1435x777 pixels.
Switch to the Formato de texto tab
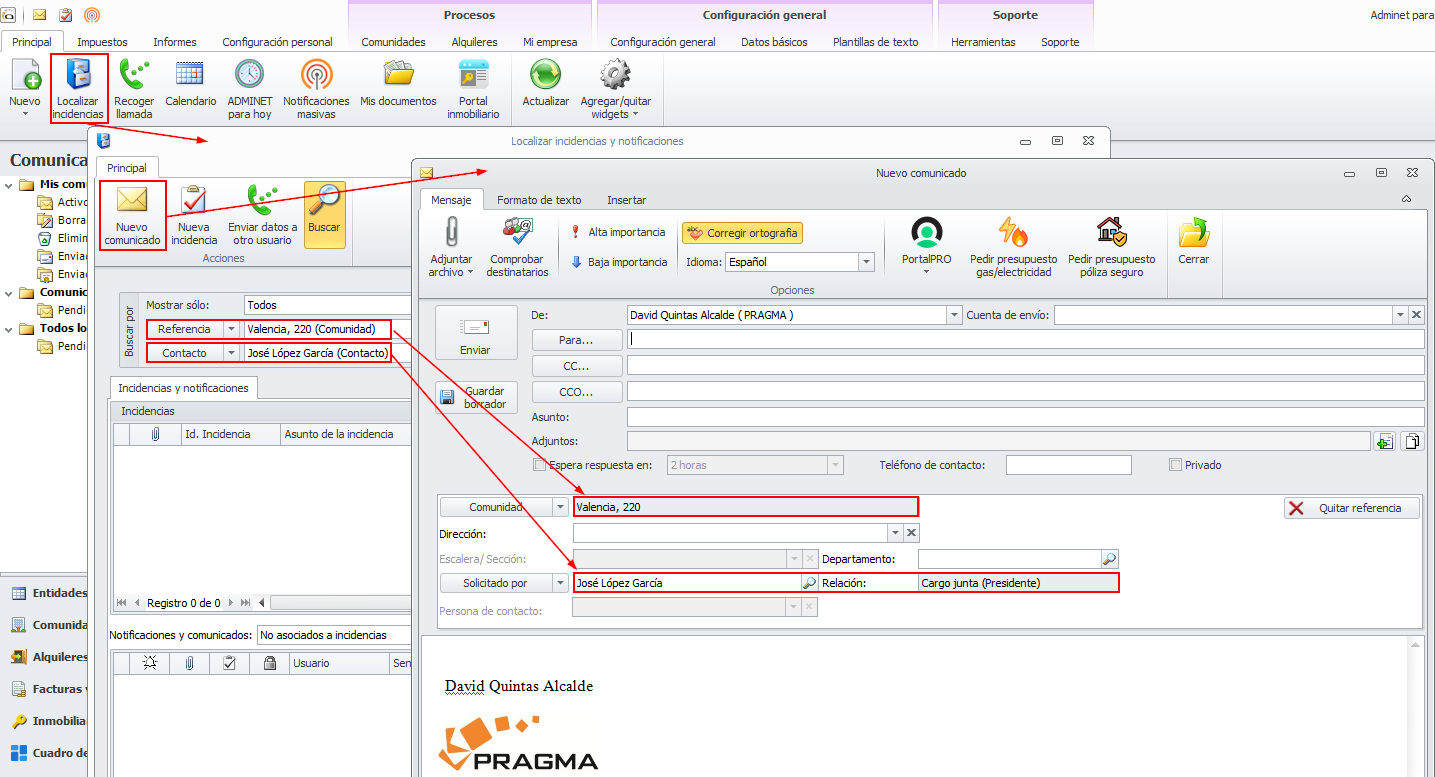(538, 200)
